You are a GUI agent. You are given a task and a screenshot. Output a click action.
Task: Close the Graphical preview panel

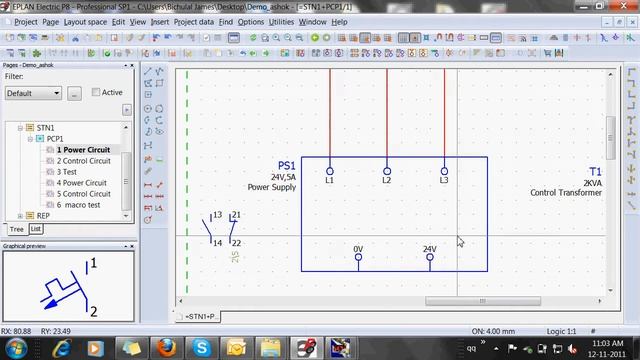(132, 246)
